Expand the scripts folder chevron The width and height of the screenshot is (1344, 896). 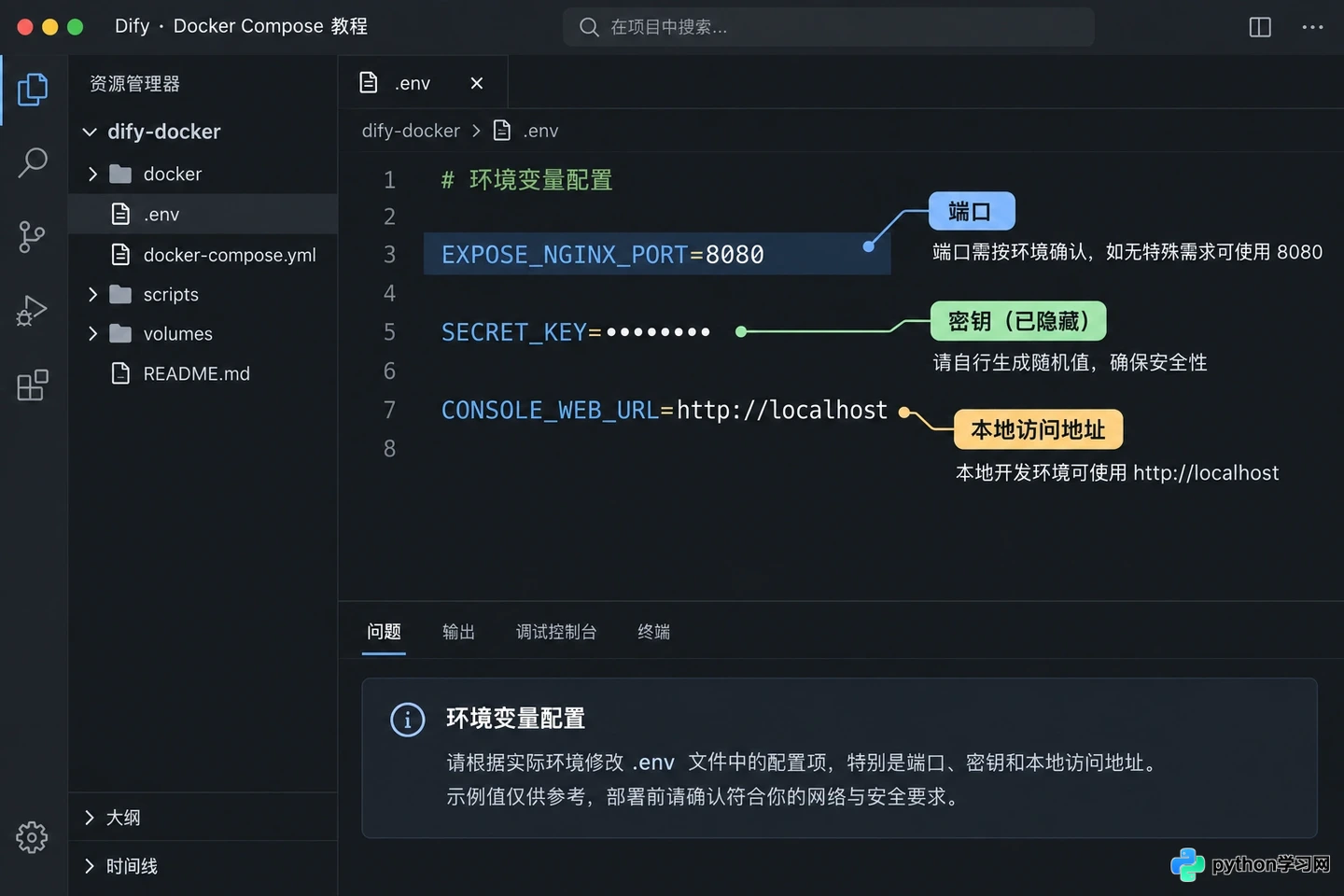pyautogui.click(x=92, y=295)
